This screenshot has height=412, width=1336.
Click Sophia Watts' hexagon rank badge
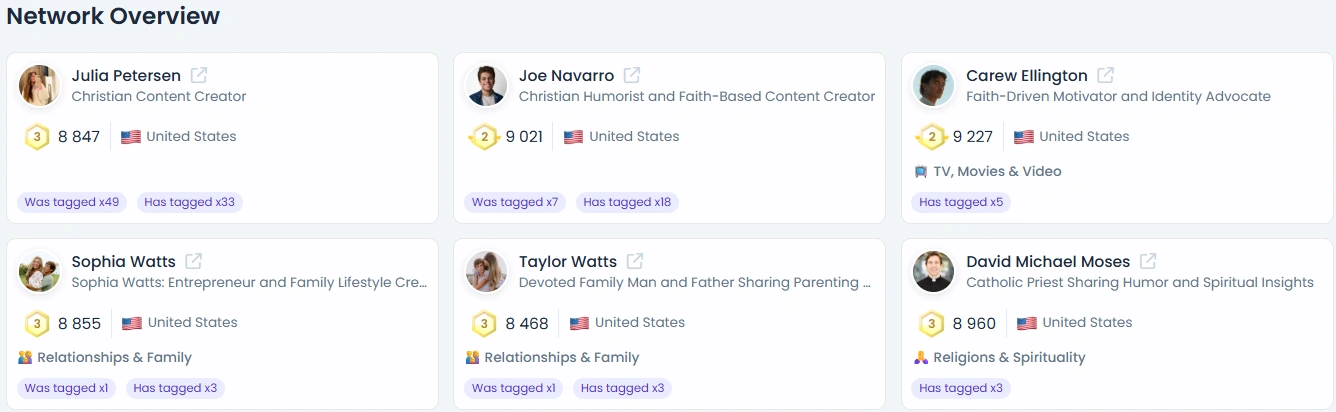pyautogui.click(x=37, y=323)
